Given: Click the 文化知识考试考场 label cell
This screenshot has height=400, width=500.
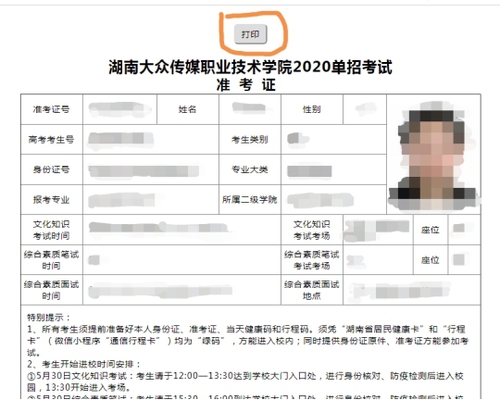Looking at the screenshot, I should point(312,230).
